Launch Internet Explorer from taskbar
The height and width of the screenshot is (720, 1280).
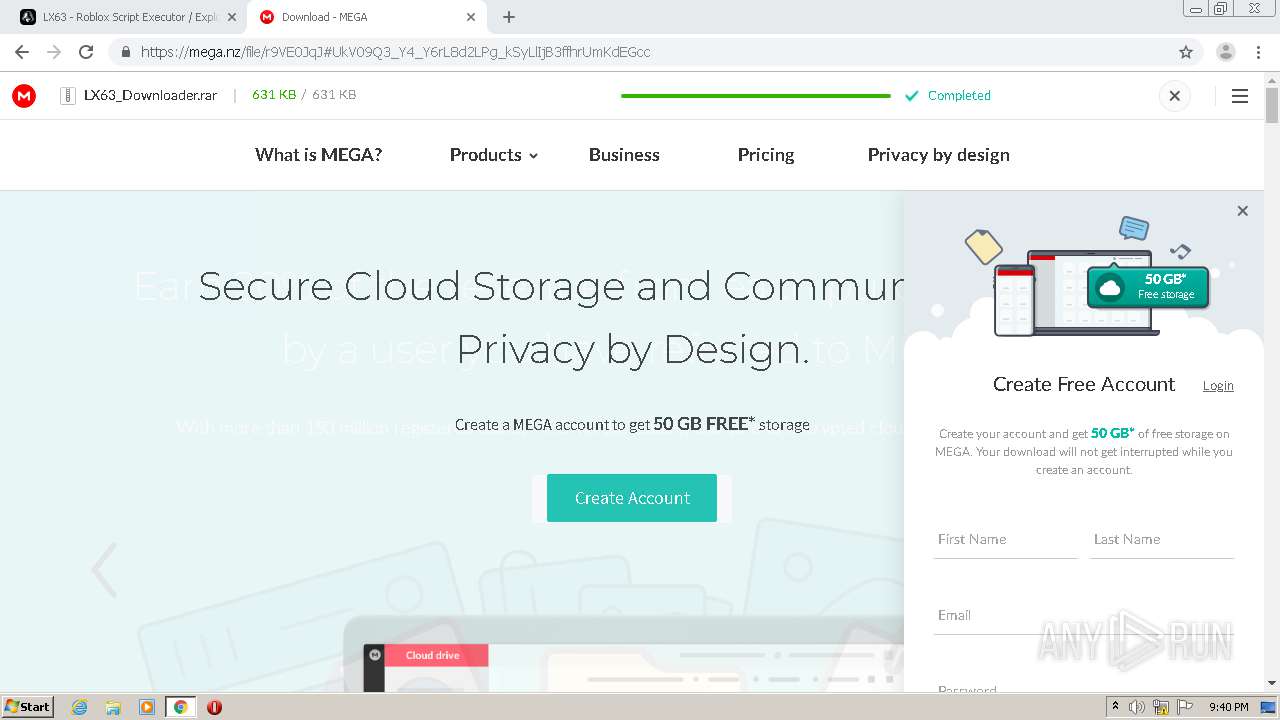[80, 707]
